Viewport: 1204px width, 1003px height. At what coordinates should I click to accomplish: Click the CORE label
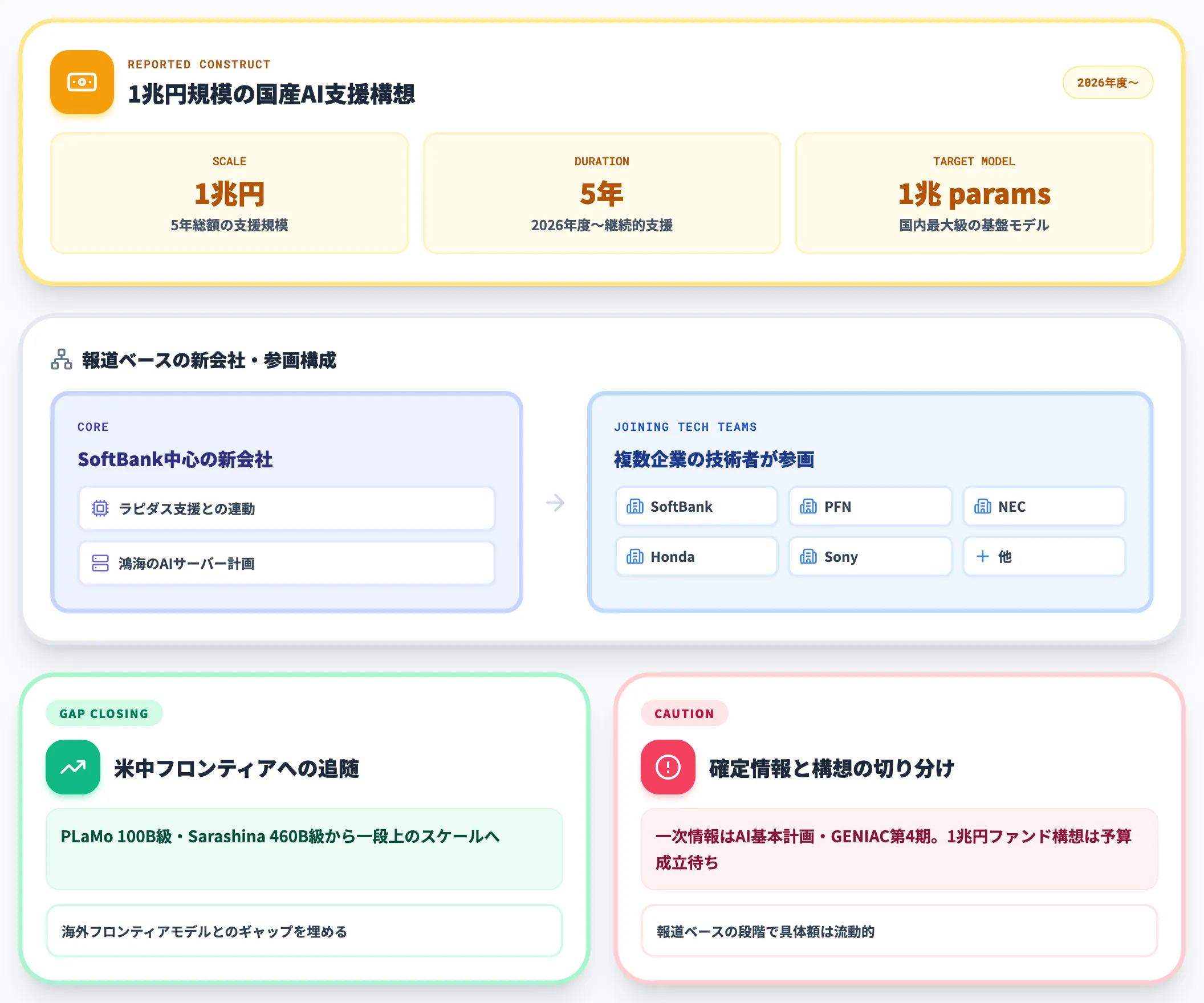click(x=93, y=427)
